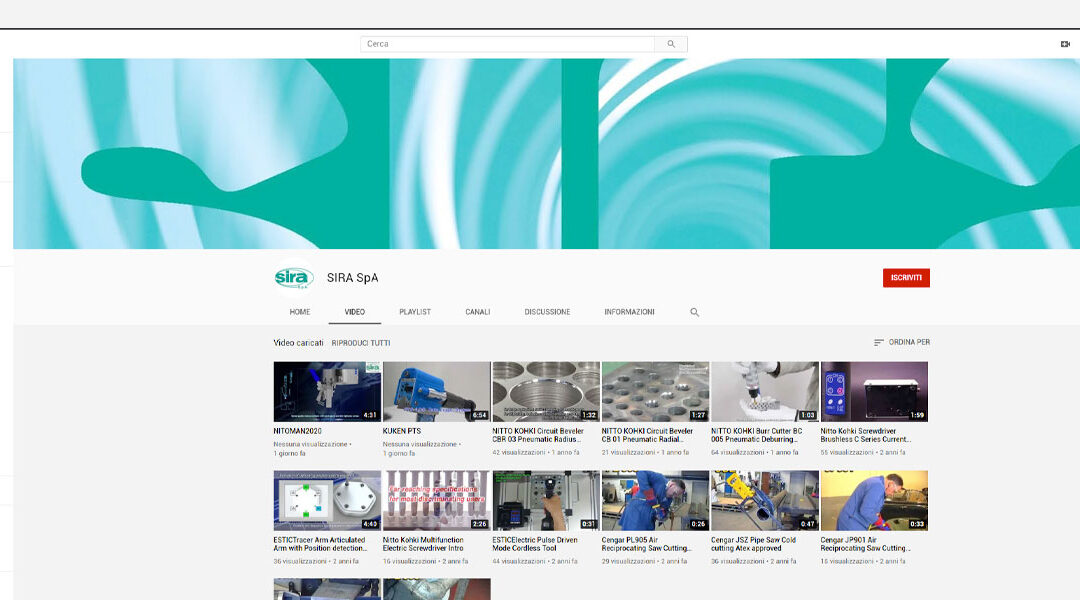
Task: Click the channel banner image
Action: (x=546, y=153)
